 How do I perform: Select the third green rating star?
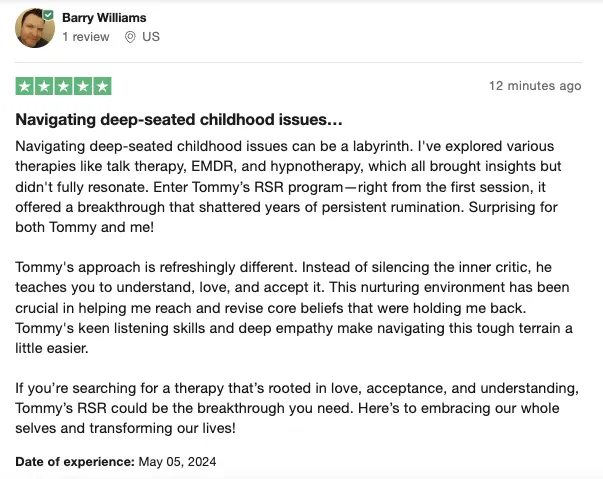[x=63, y=86]
